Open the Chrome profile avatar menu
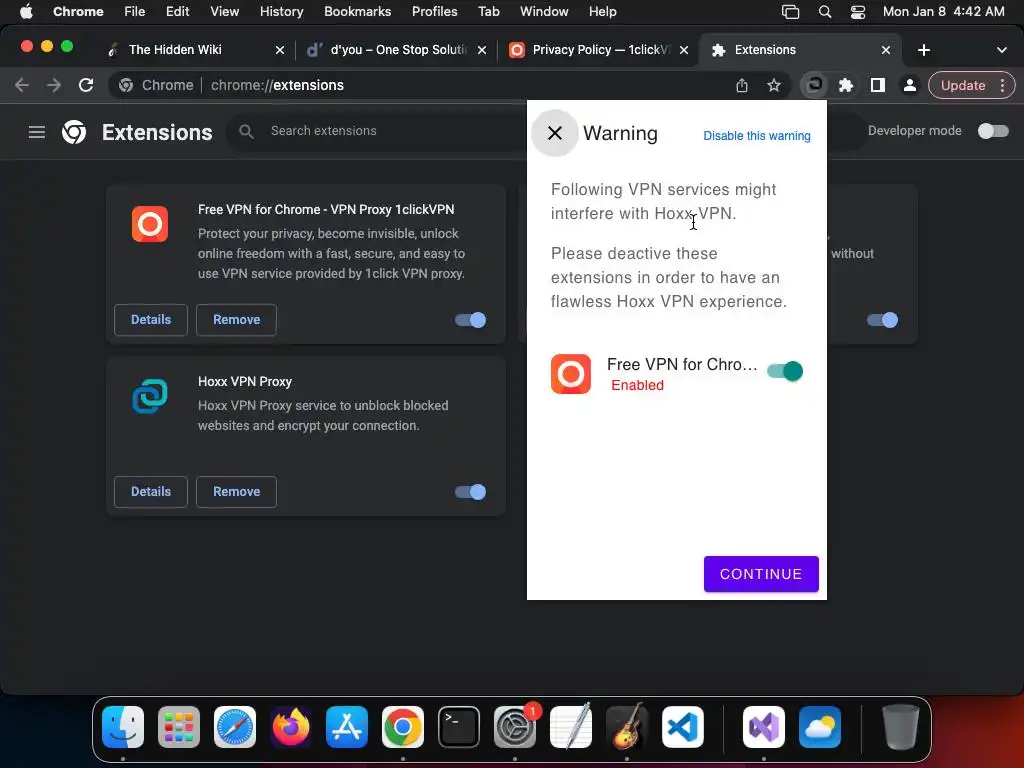Viewport: 1024px width, 768px height. (910, 85)
